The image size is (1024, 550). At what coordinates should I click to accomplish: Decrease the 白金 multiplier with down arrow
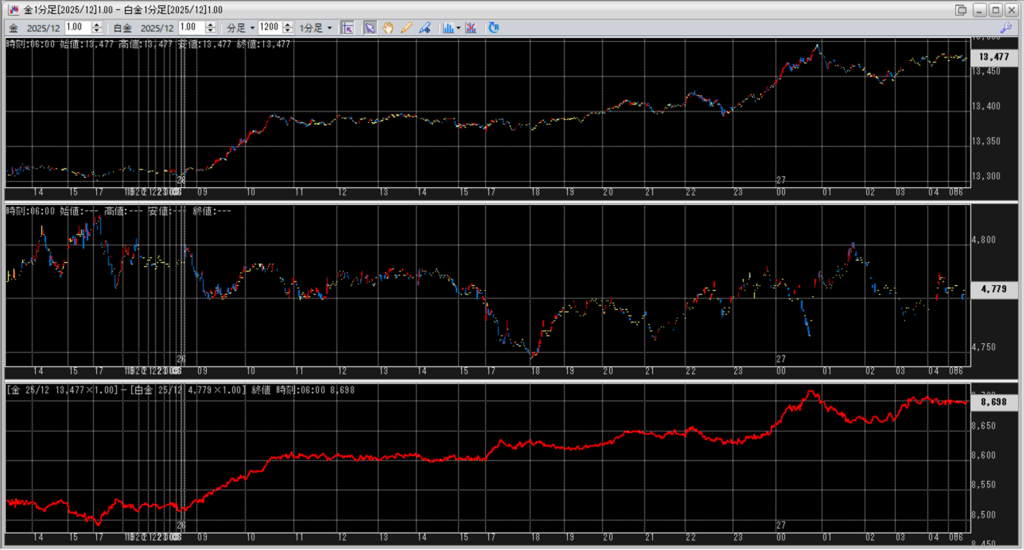210,31
